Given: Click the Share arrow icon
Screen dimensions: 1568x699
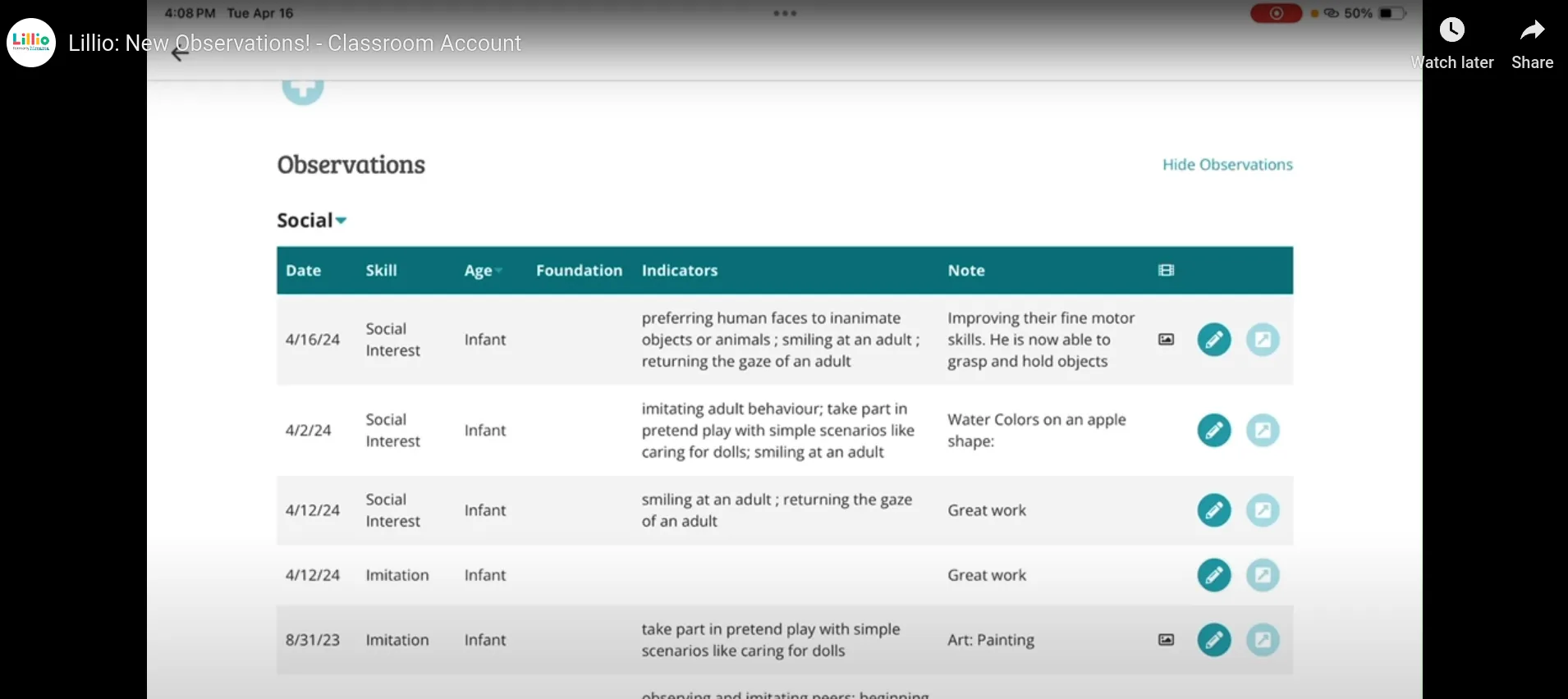Looking at the screenshot, I should (1532, 31).
